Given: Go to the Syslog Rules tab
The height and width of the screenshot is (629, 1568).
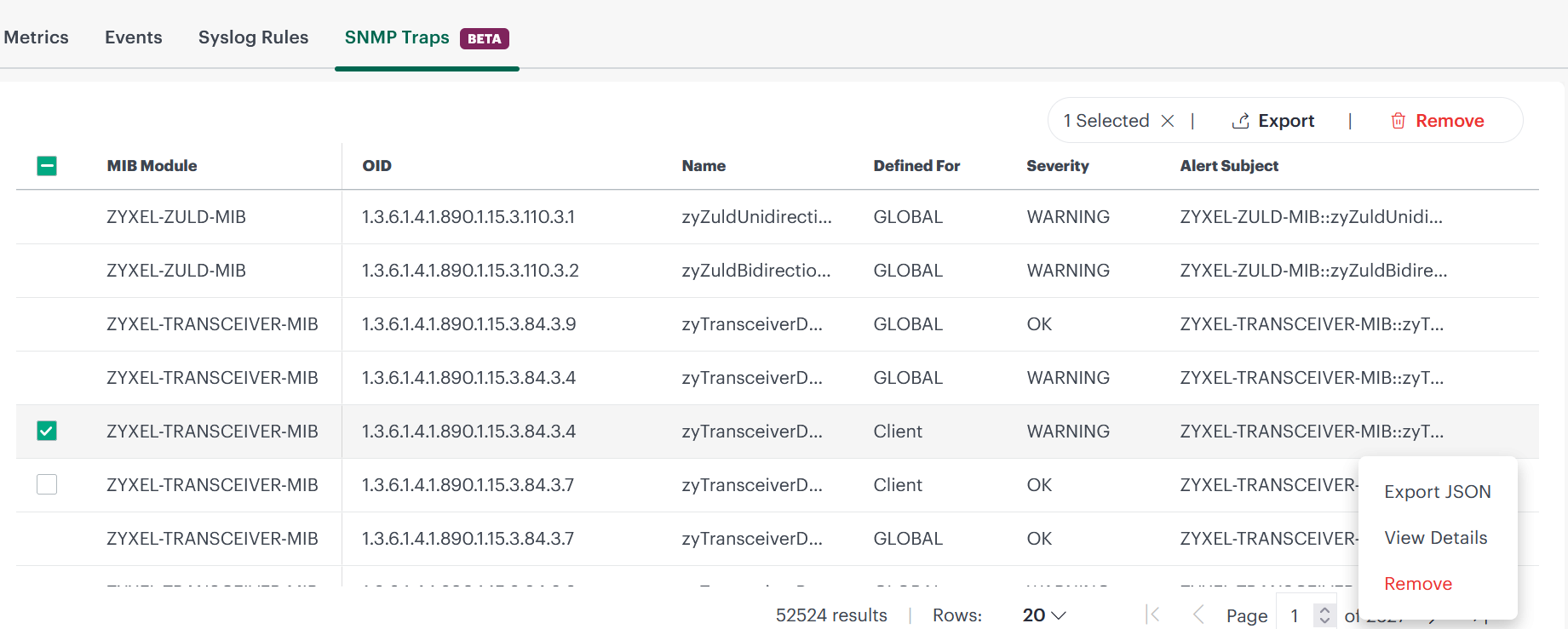Looking at the screenshot, I should point(253,37).
